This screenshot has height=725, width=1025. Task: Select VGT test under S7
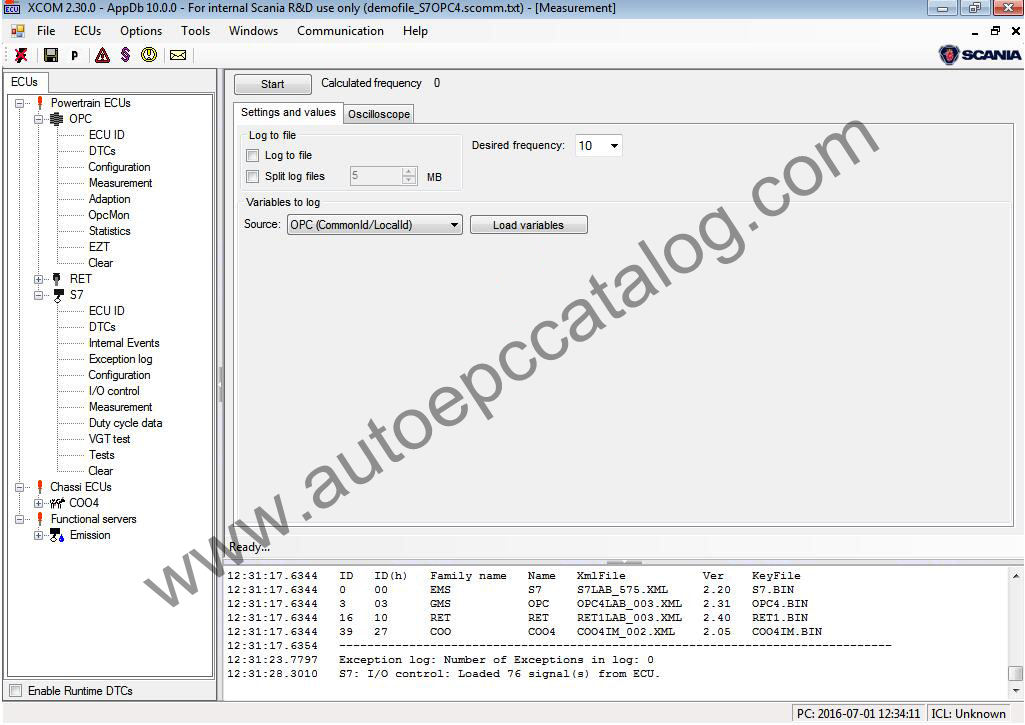pyautogui.click(x=109, y=439)
